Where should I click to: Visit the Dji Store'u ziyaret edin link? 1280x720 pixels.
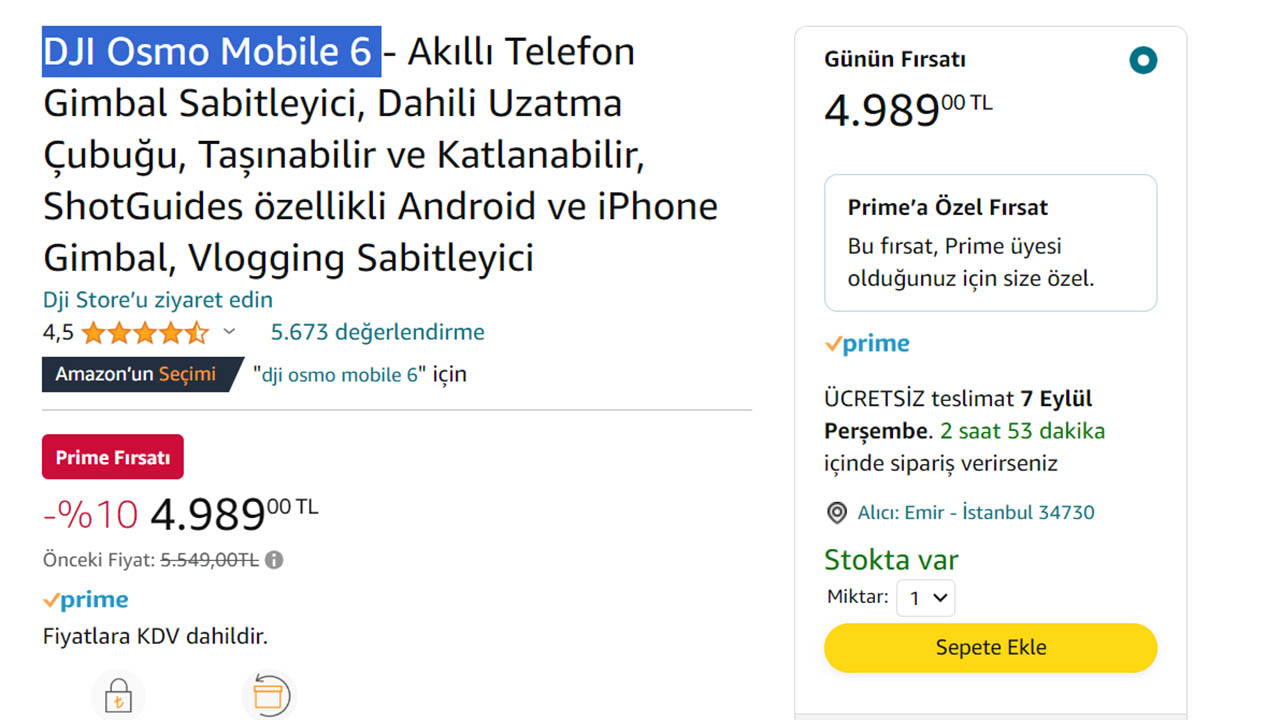pyautogui.click(x=158, y=300)
